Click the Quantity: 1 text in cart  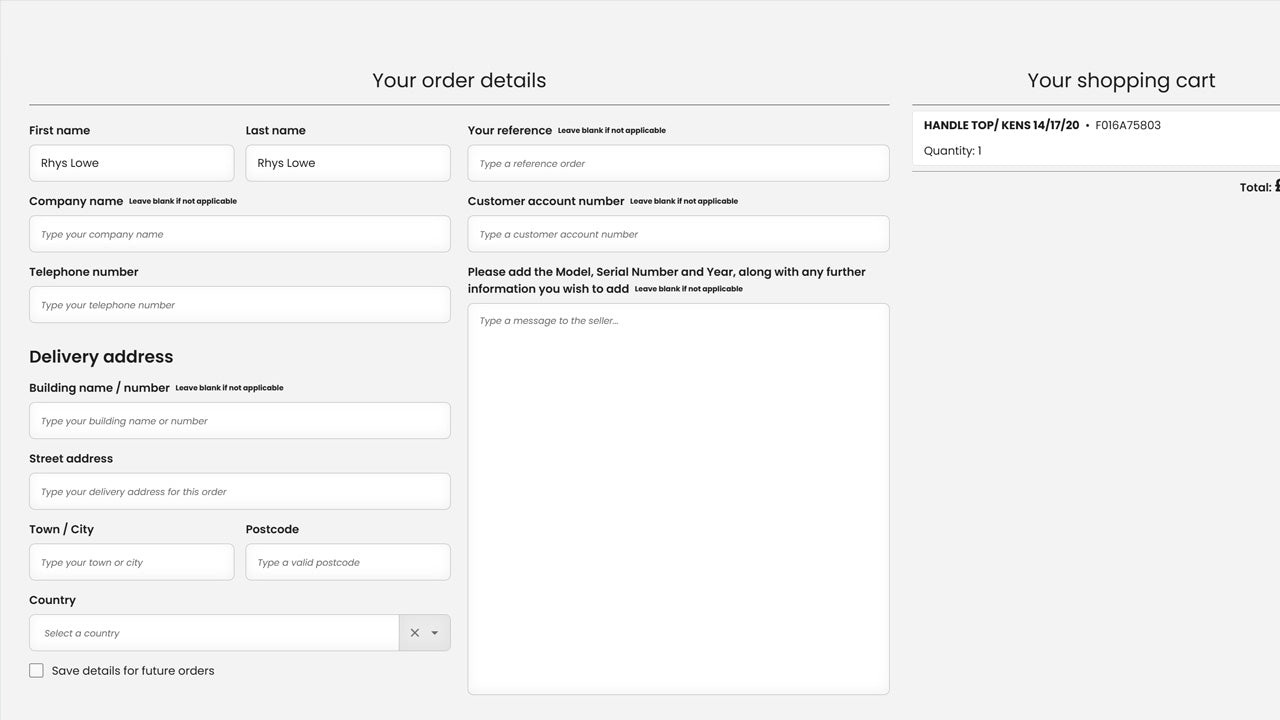952,151
